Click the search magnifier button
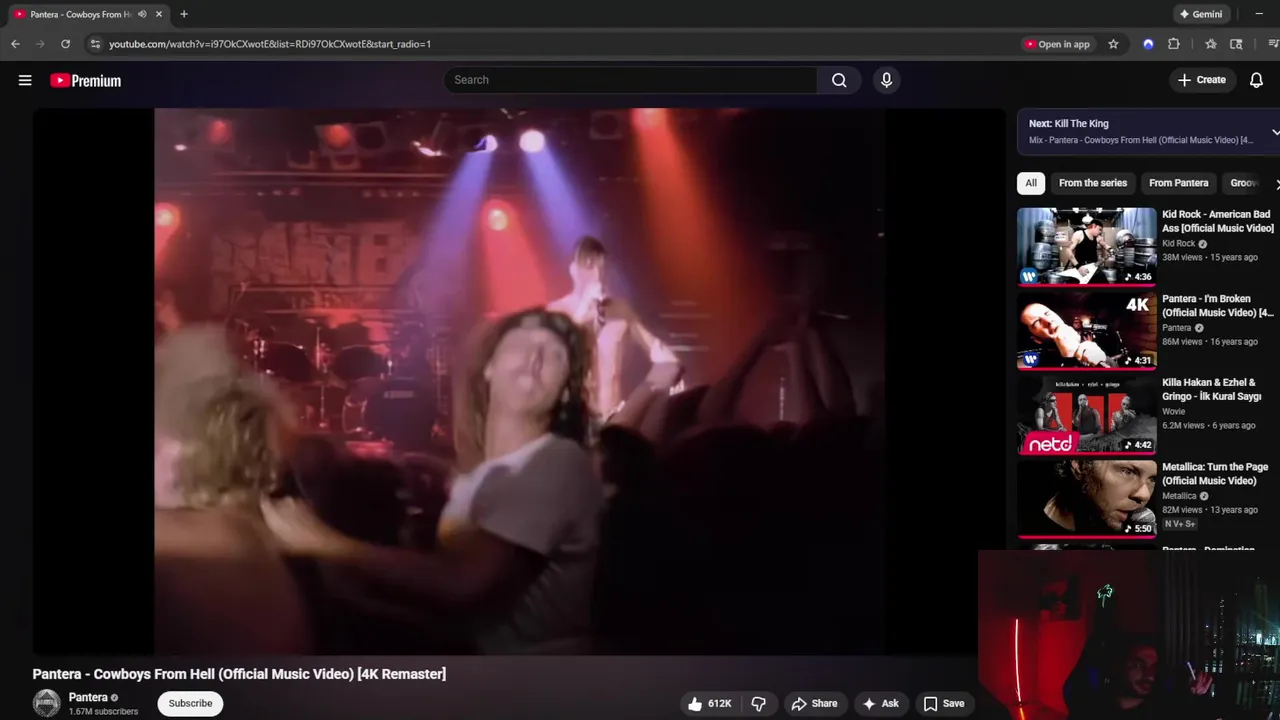The height and width of the screenshot is (720, 1280). pyautogui.click(x=839, y=80)
